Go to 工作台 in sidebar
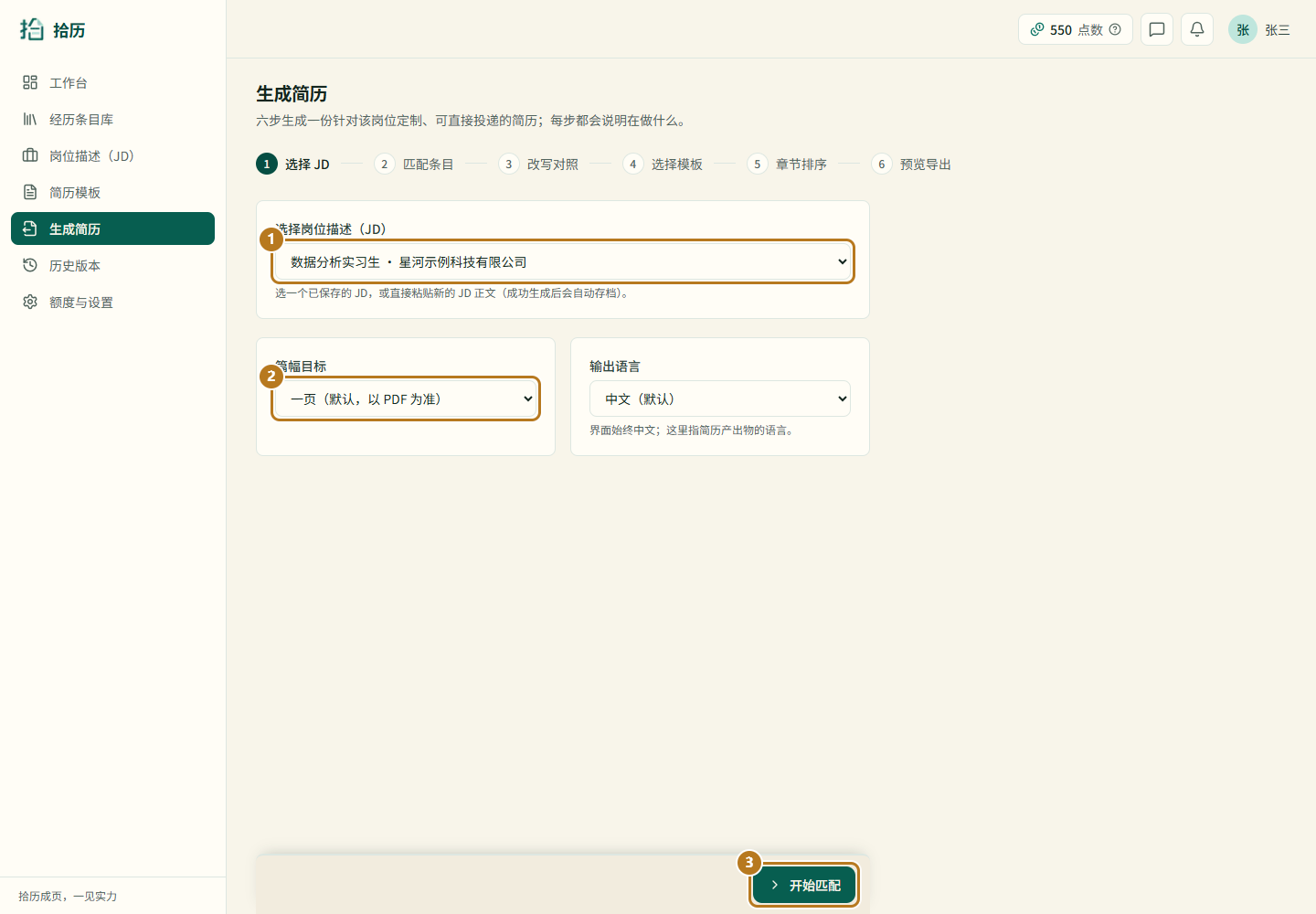Image resolution: width=1316 pixels, height=914 pixels. (112, 82)
